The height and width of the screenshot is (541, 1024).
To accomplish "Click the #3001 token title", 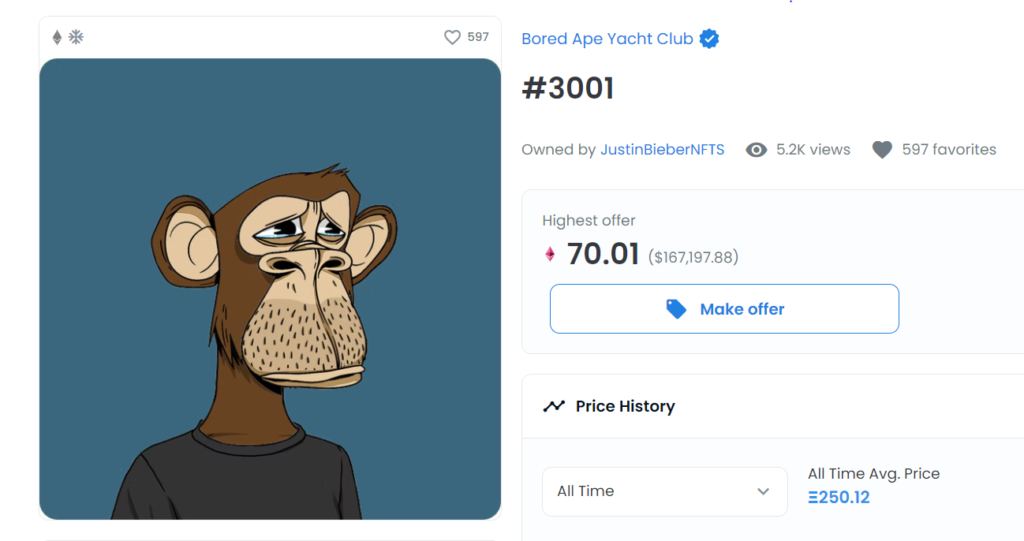I will (568, 89).
